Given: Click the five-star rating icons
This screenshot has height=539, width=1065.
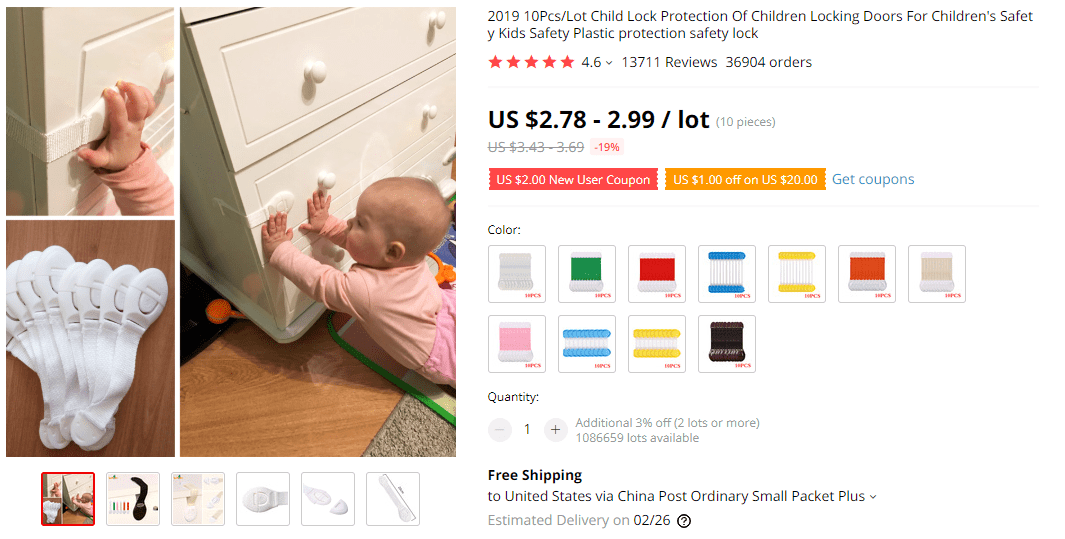Looking at the screenshot, I should click(x=531, y=62).
